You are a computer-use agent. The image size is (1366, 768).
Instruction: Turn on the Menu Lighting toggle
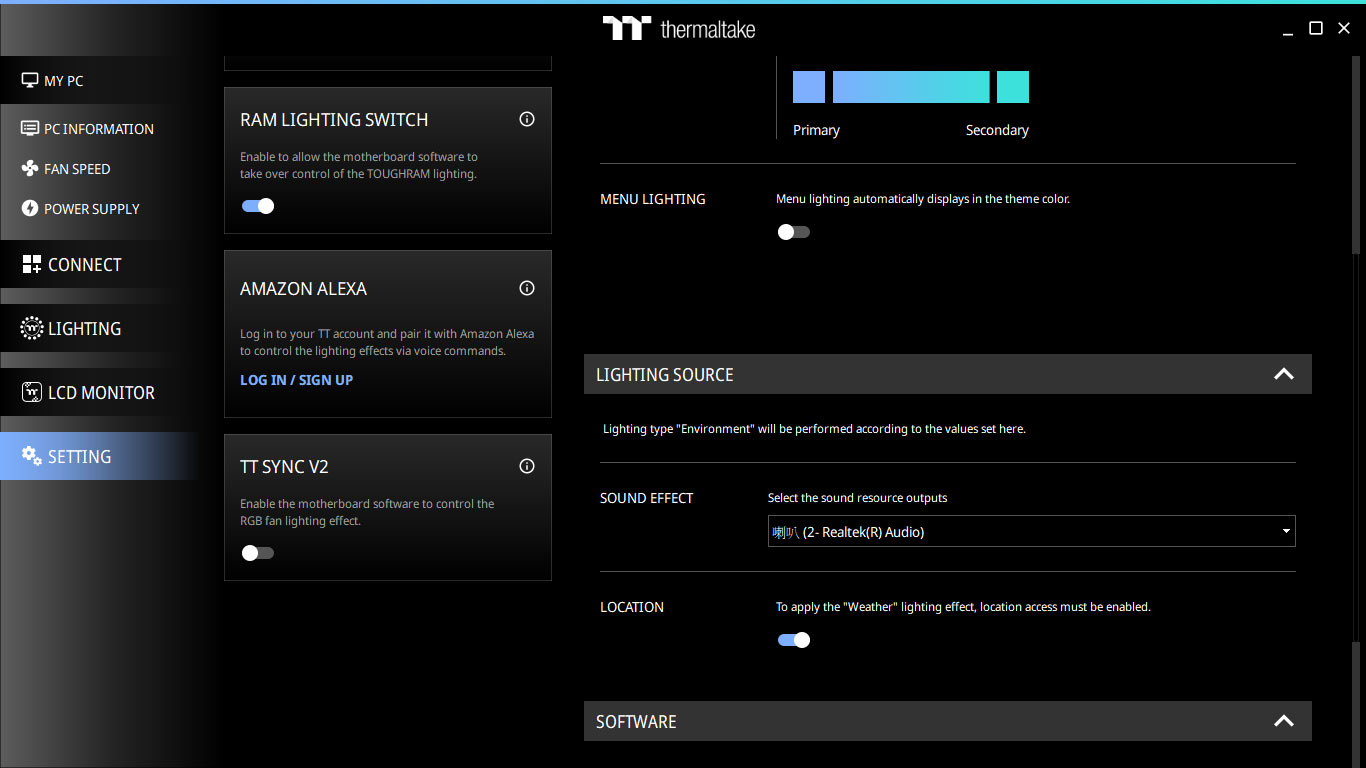794,232
